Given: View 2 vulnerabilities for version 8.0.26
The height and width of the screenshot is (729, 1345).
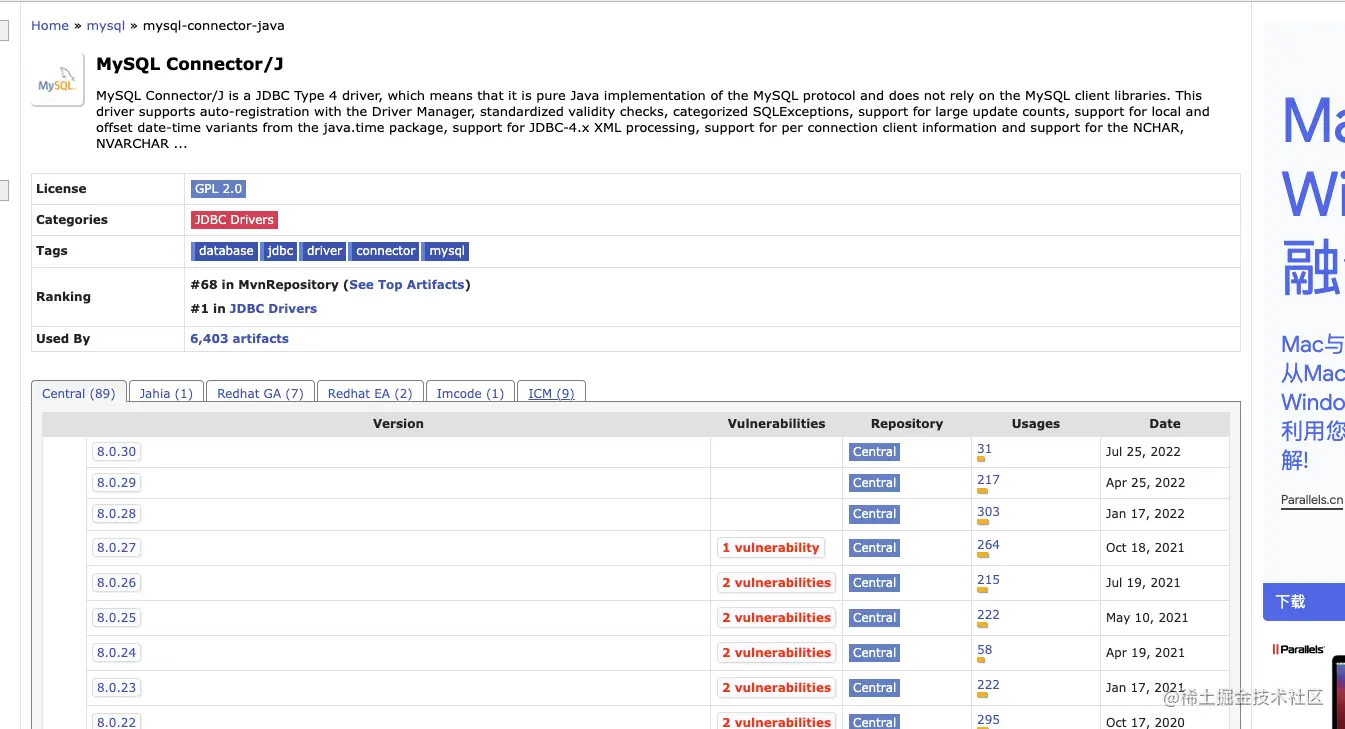Looking at the screenshot, I should 777,583.
